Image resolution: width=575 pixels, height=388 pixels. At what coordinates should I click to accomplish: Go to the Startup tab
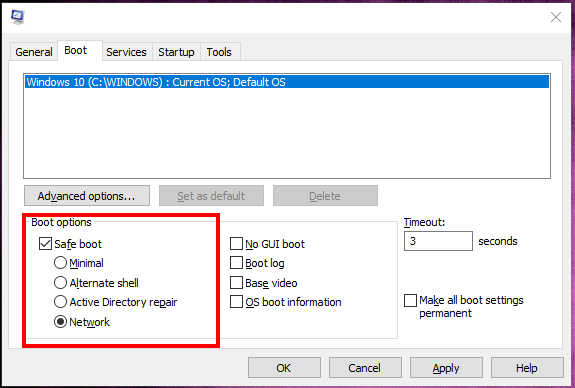[176, 52]
